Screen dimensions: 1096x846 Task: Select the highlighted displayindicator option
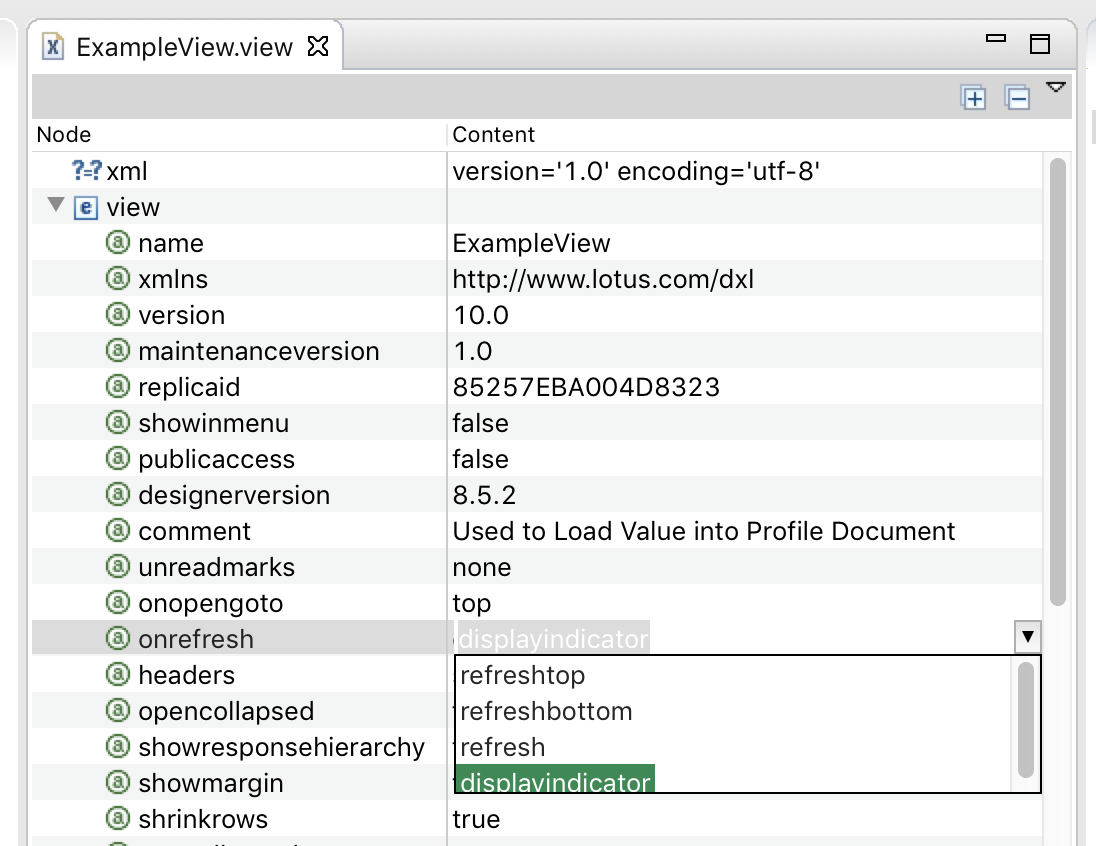pyautogui.click(x=555, y=781)
